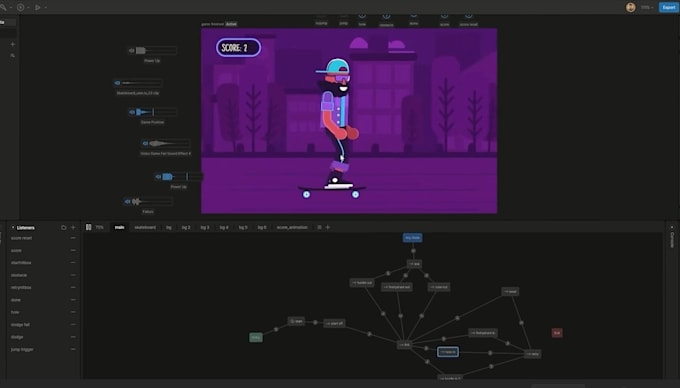680x388 pixels.
Task: Open the 75% dropdown in the state machine bar
Action: coord(100,227)
